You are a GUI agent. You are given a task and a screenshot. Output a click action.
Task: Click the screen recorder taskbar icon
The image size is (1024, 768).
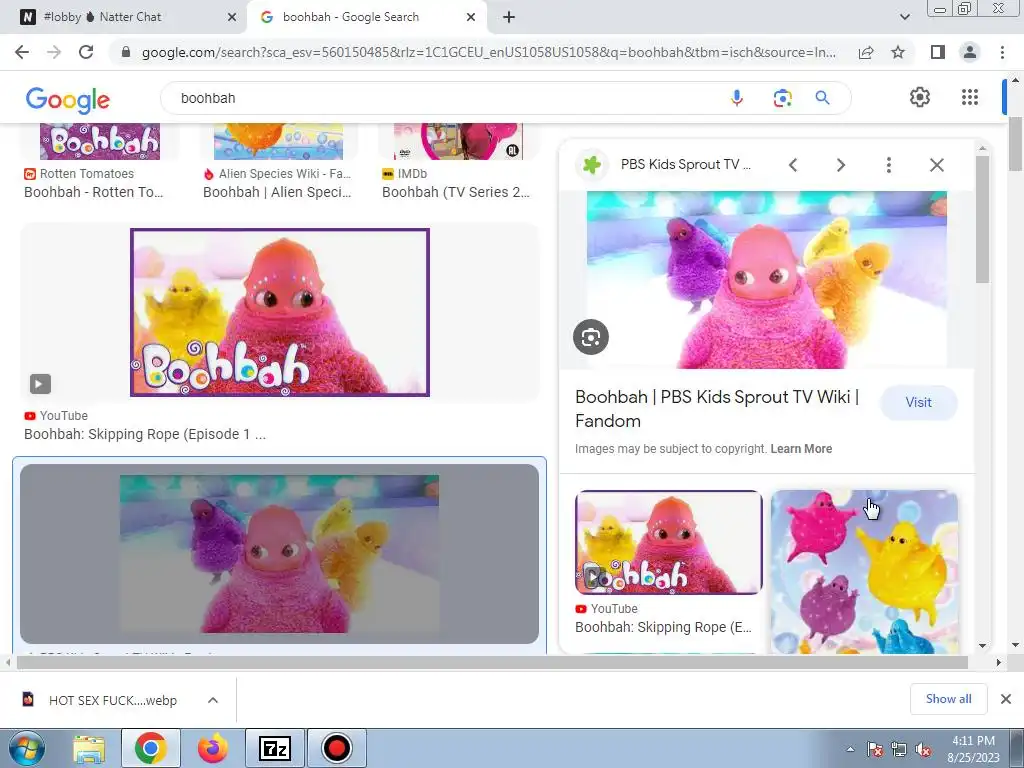[x=337, y=748]
